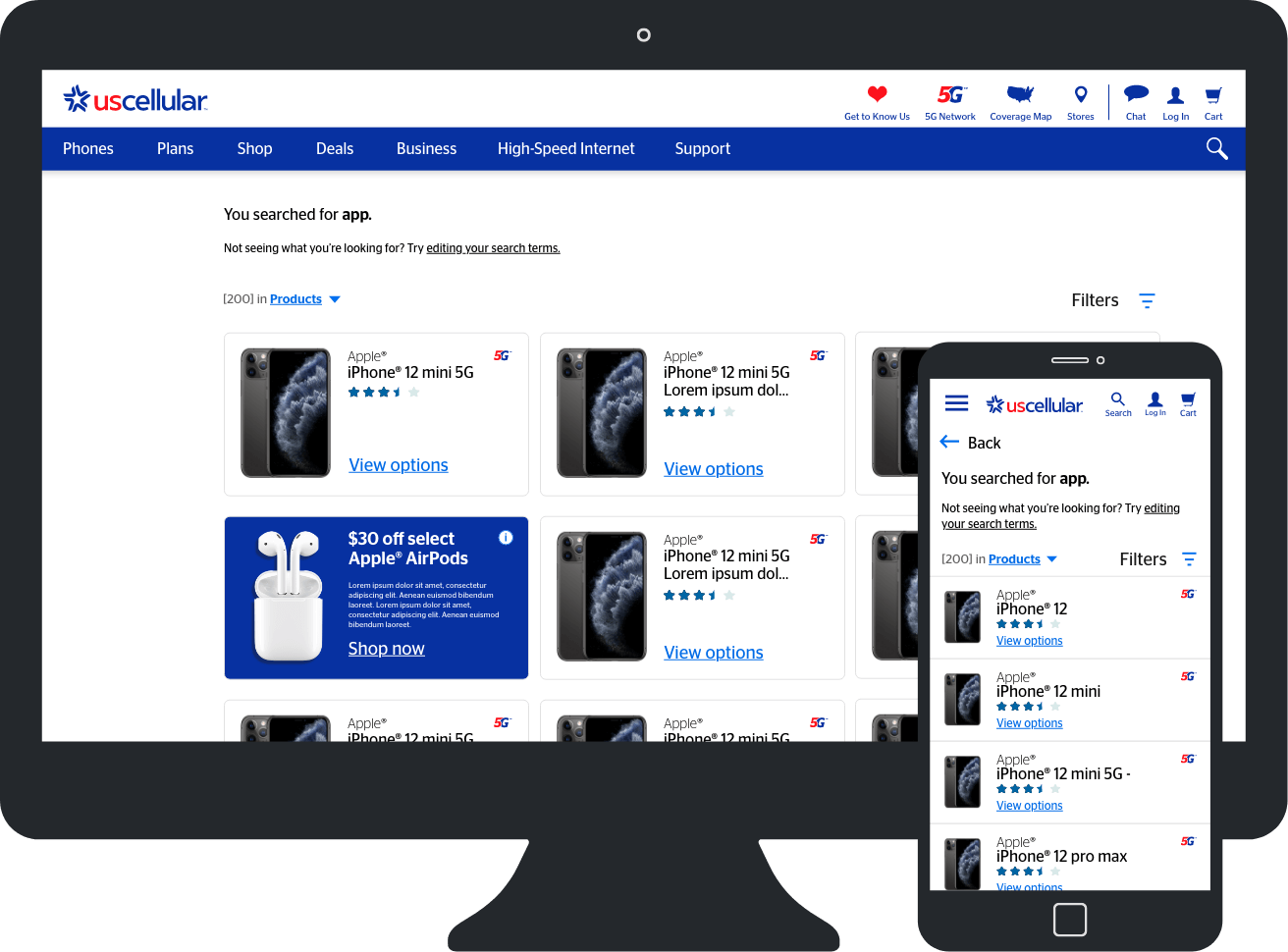Click 5G badge on first iPhone card
1288x952 pixels.
pos(503,355)
